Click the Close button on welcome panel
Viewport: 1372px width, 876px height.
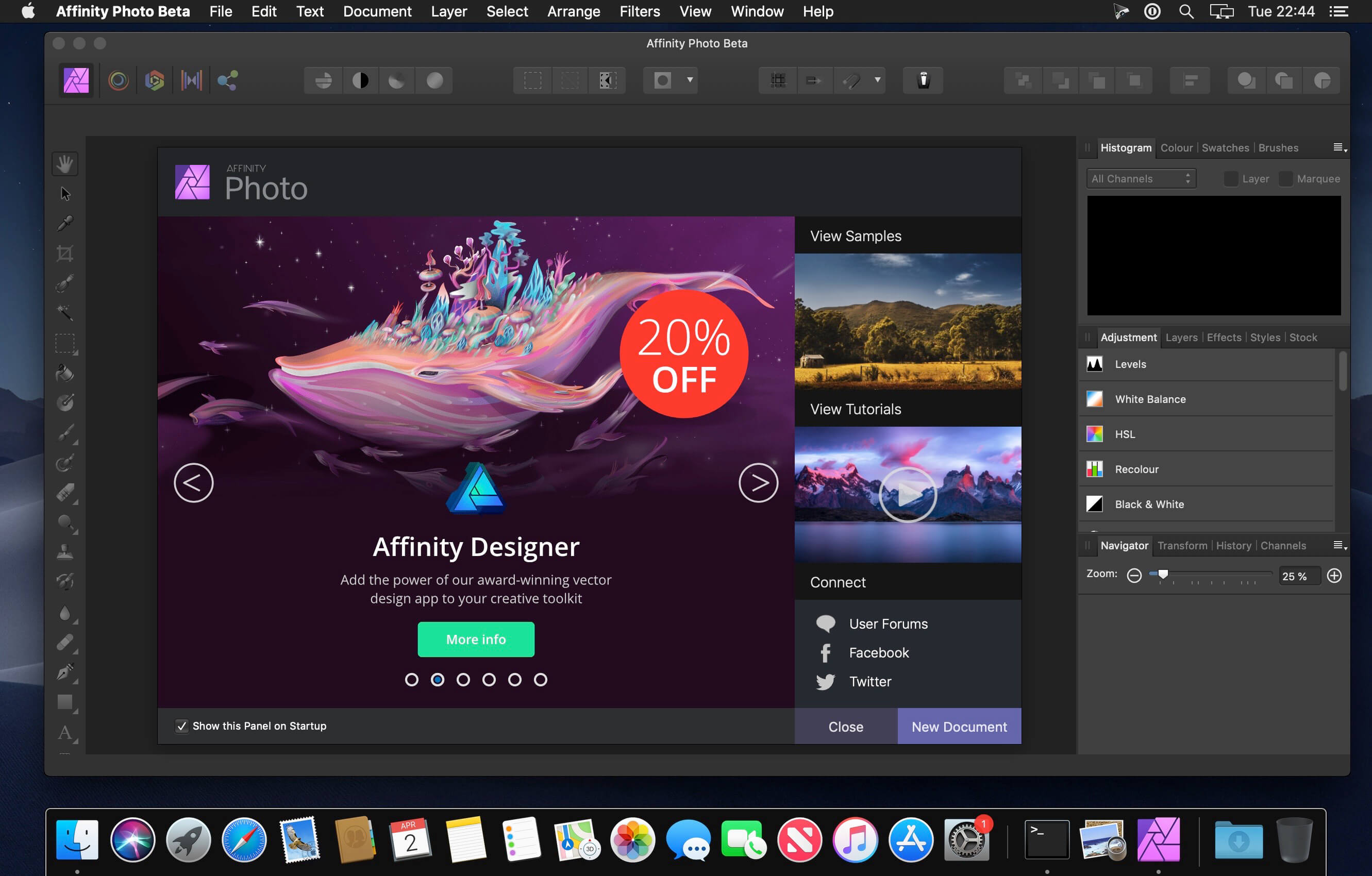[x=846, y=726]
